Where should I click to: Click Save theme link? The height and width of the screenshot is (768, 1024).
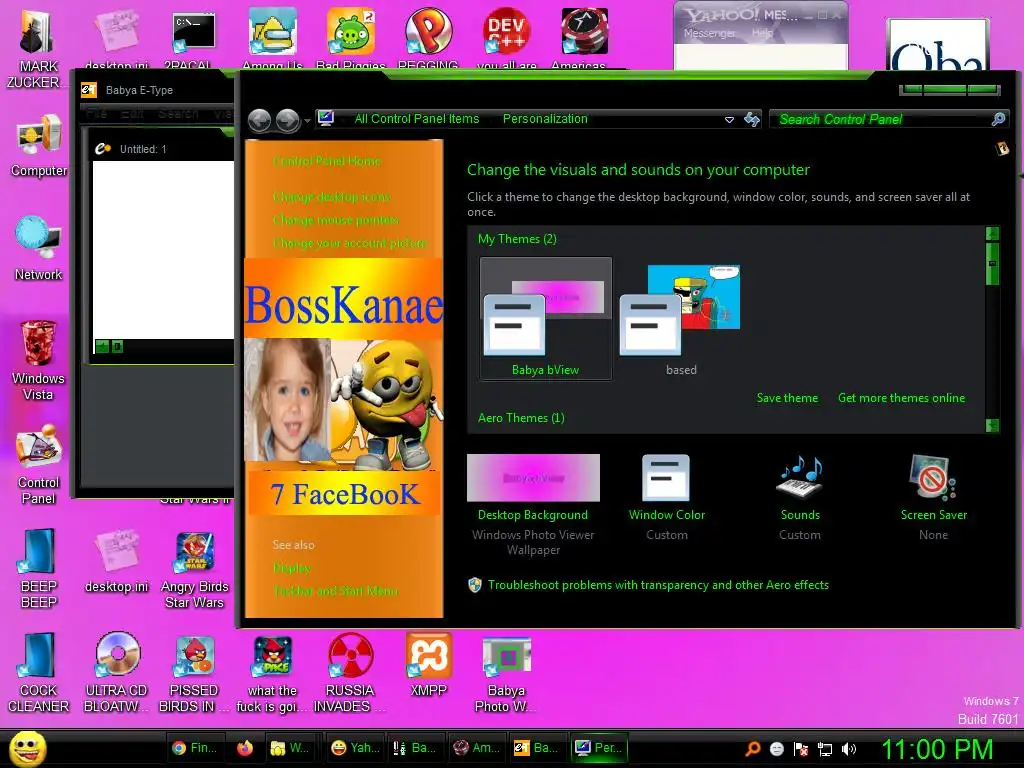787,398
